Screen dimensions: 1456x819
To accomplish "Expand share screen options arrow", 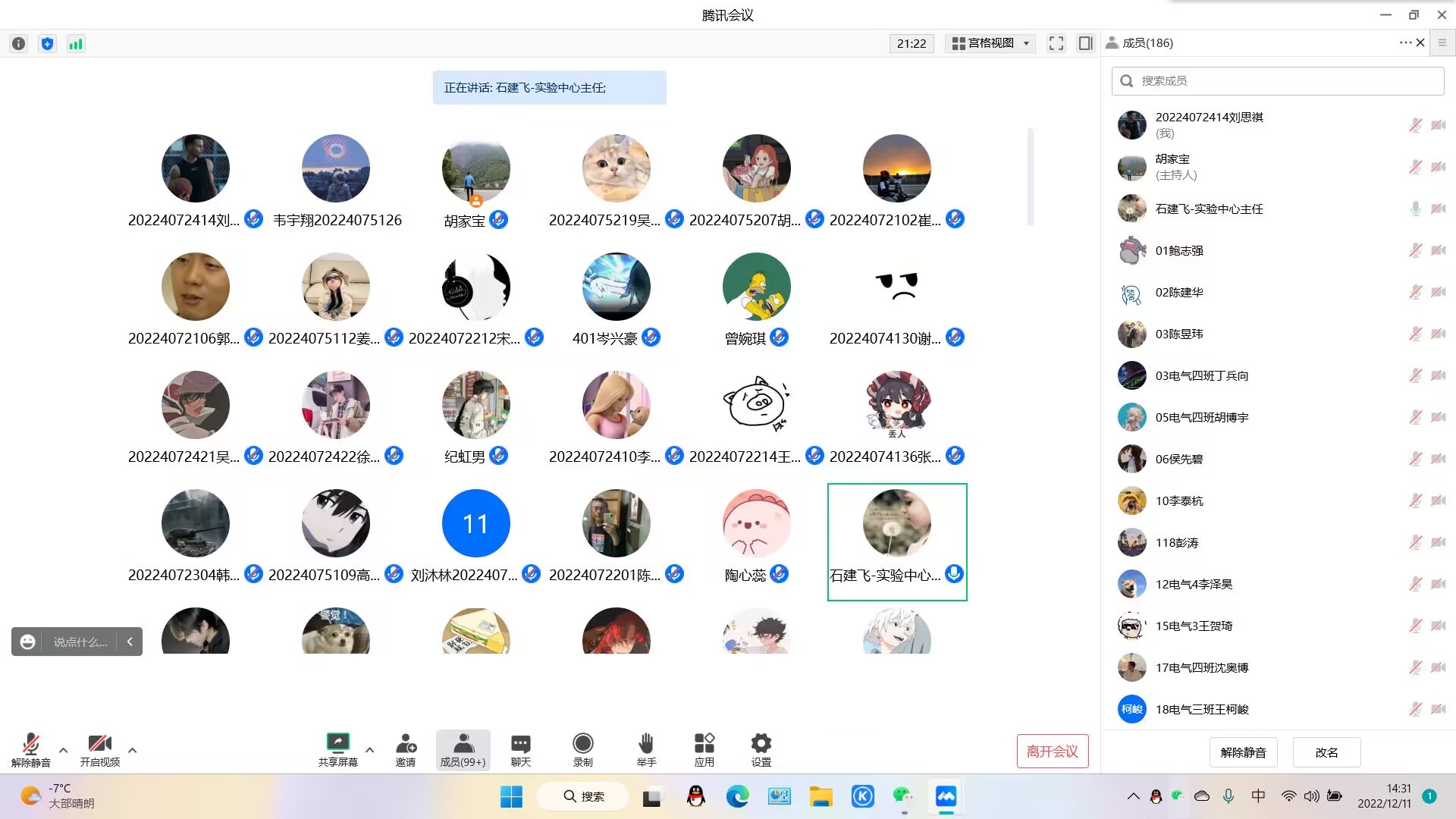I will coord(370,750).
